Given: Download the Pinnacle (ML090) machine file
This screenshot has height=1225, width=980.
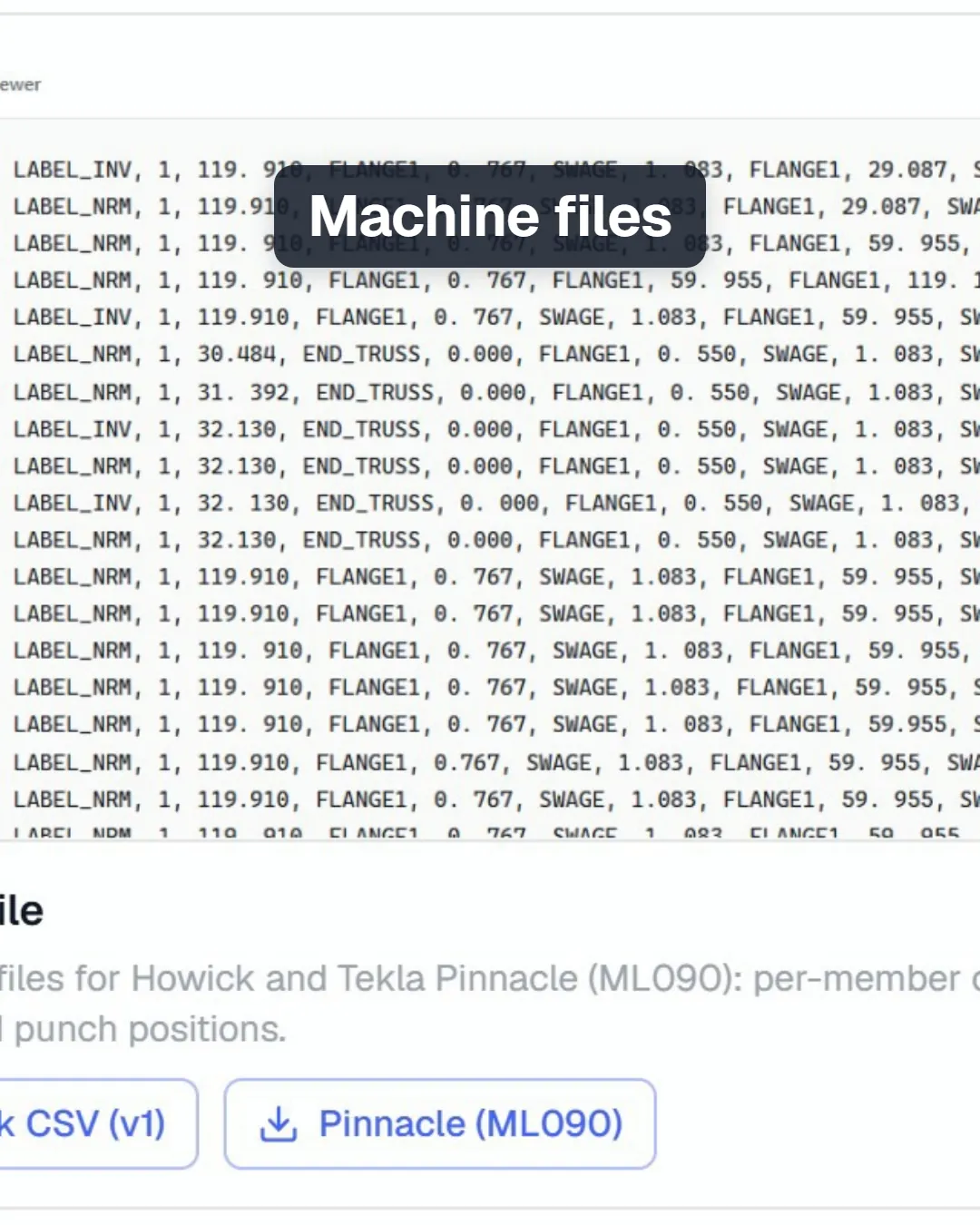Looking at the screenshot, I should point(440,1123).
